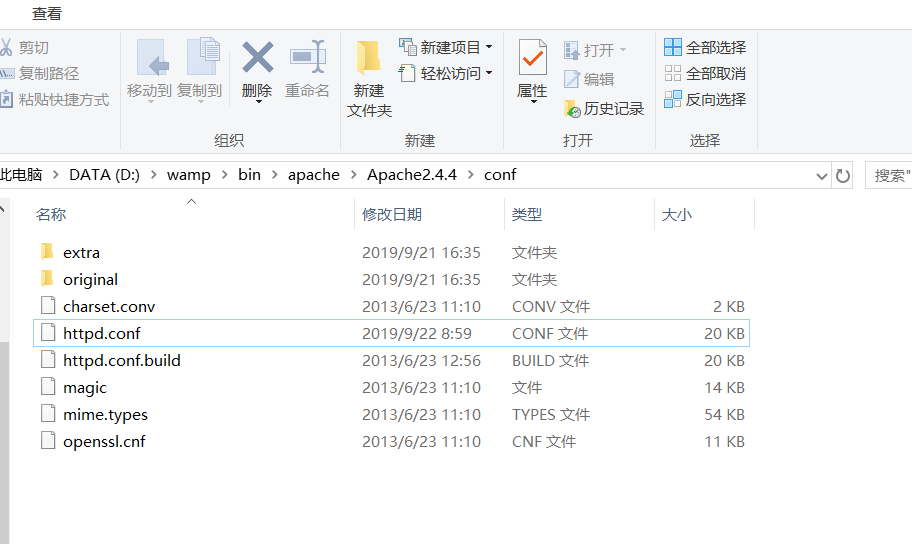Go to 此电脑 in the breadcrumb
This screenshot has height=544, width=912.
tap(21, 175)
